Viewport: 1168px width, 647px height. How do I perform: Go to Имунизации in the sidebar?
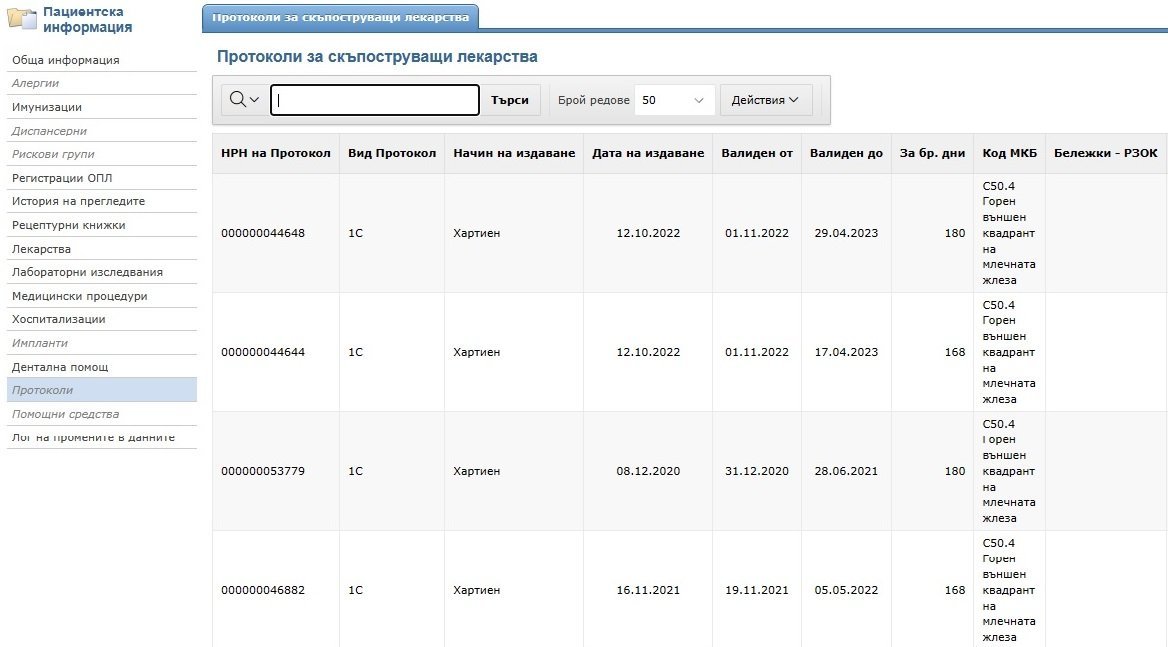click(x=47, y=107)
